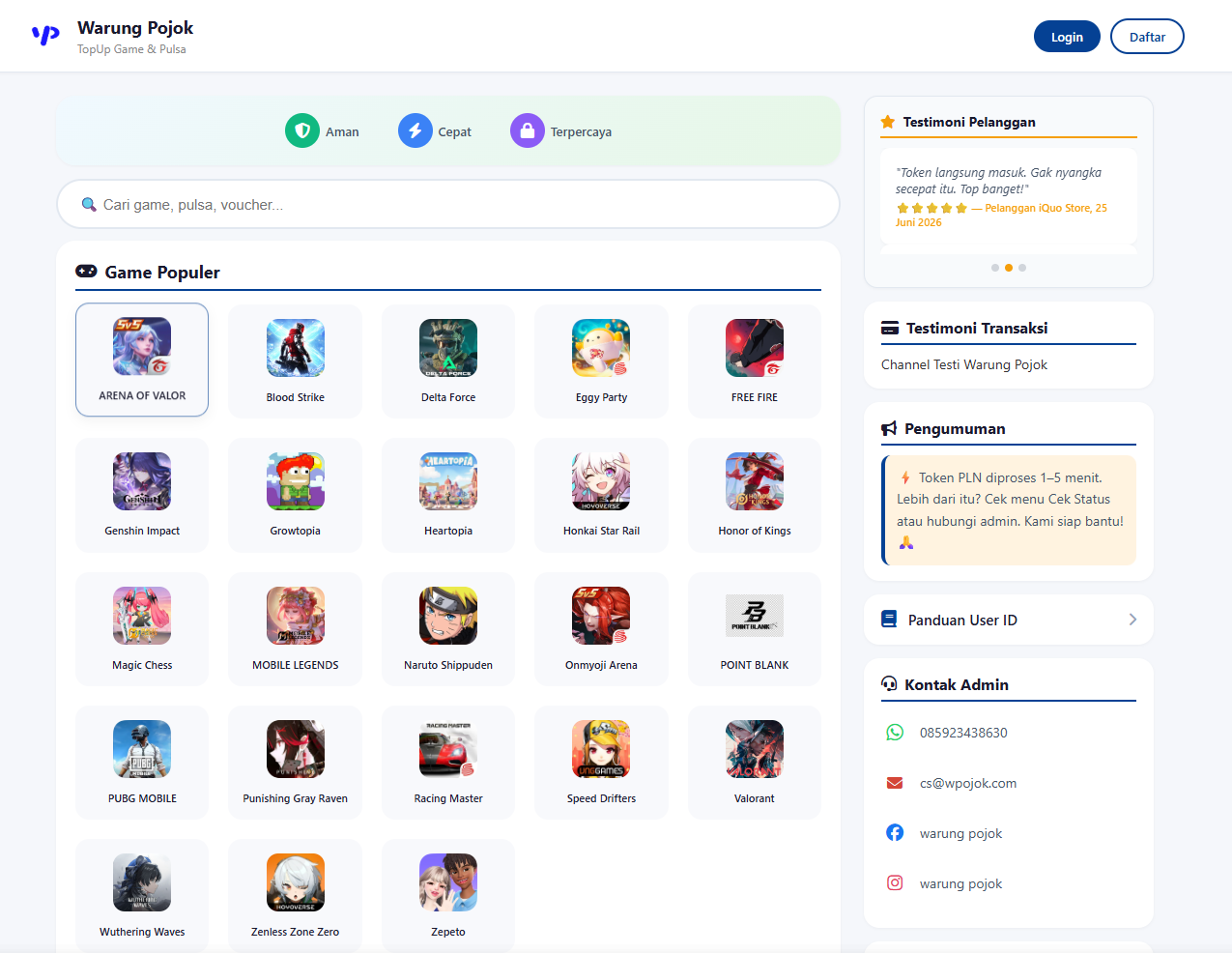The image size is (1232, 953).
Task: Go to the first testimonial slide dot
Action: tap(995, 268)
